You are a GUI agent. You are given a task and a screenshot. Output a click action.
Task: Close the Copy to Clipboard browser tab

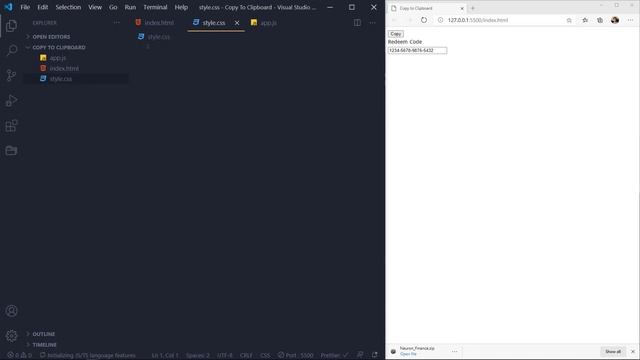click(x=462, y=8)
